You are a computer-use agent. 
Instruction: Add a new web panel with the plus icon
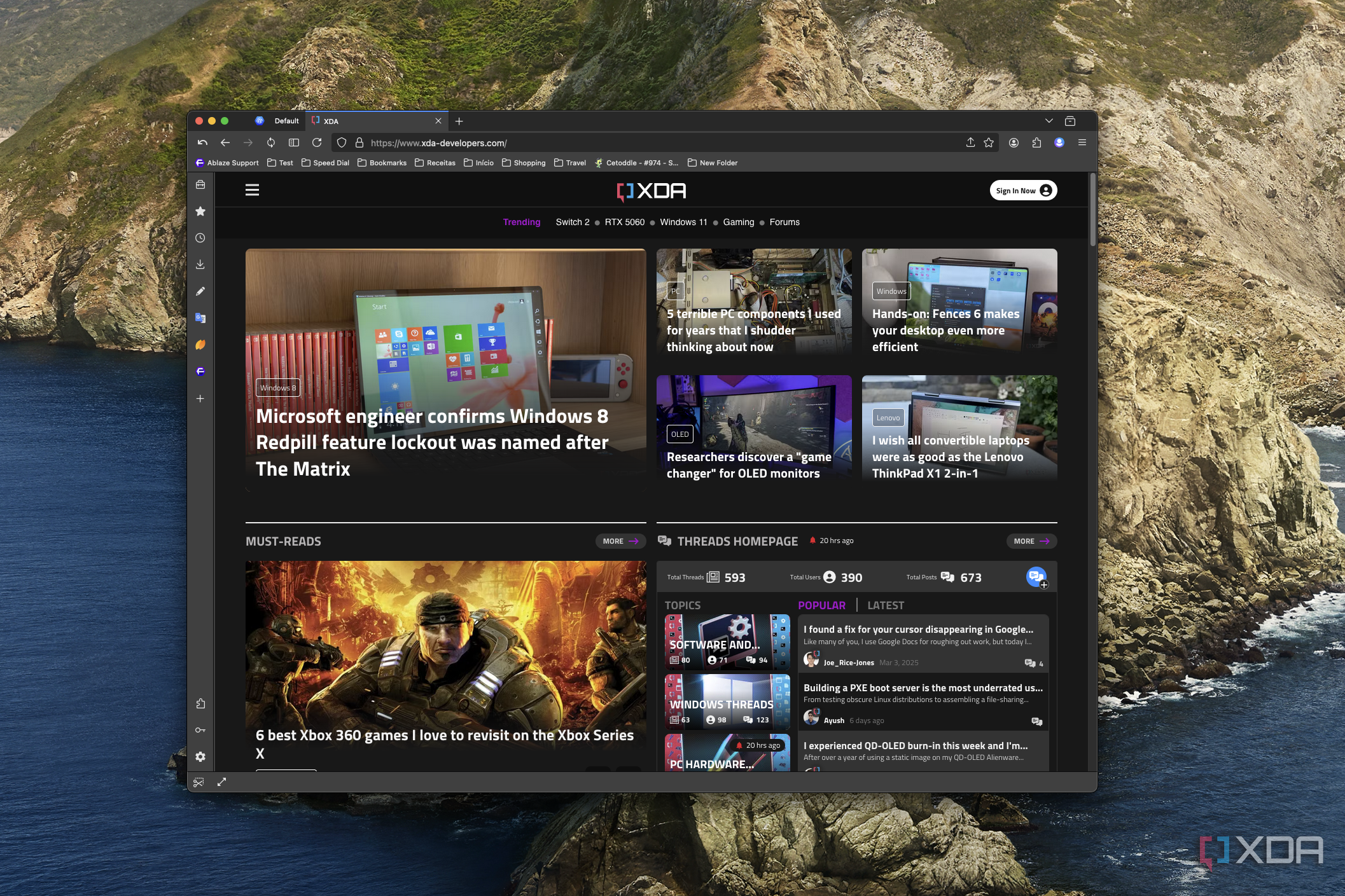click(200, 399)
